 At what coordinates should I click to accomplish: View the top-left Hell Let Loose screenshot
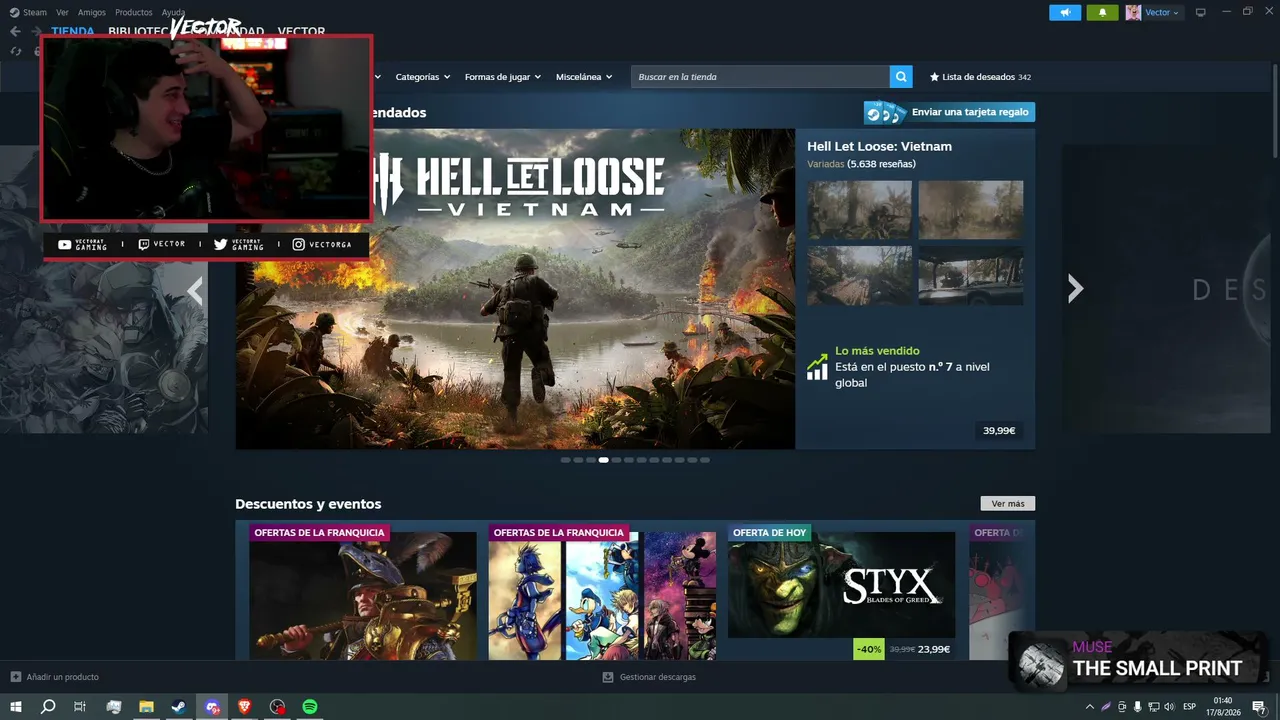(860, 210)
